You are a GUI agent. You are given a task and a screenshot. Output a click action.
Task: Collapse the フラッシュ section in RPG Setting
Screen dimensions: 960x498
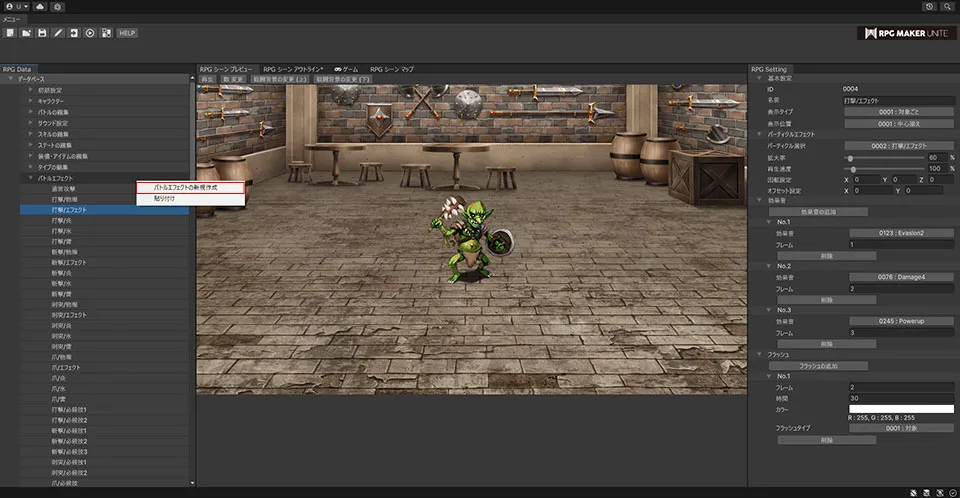(x=761, y=355)
